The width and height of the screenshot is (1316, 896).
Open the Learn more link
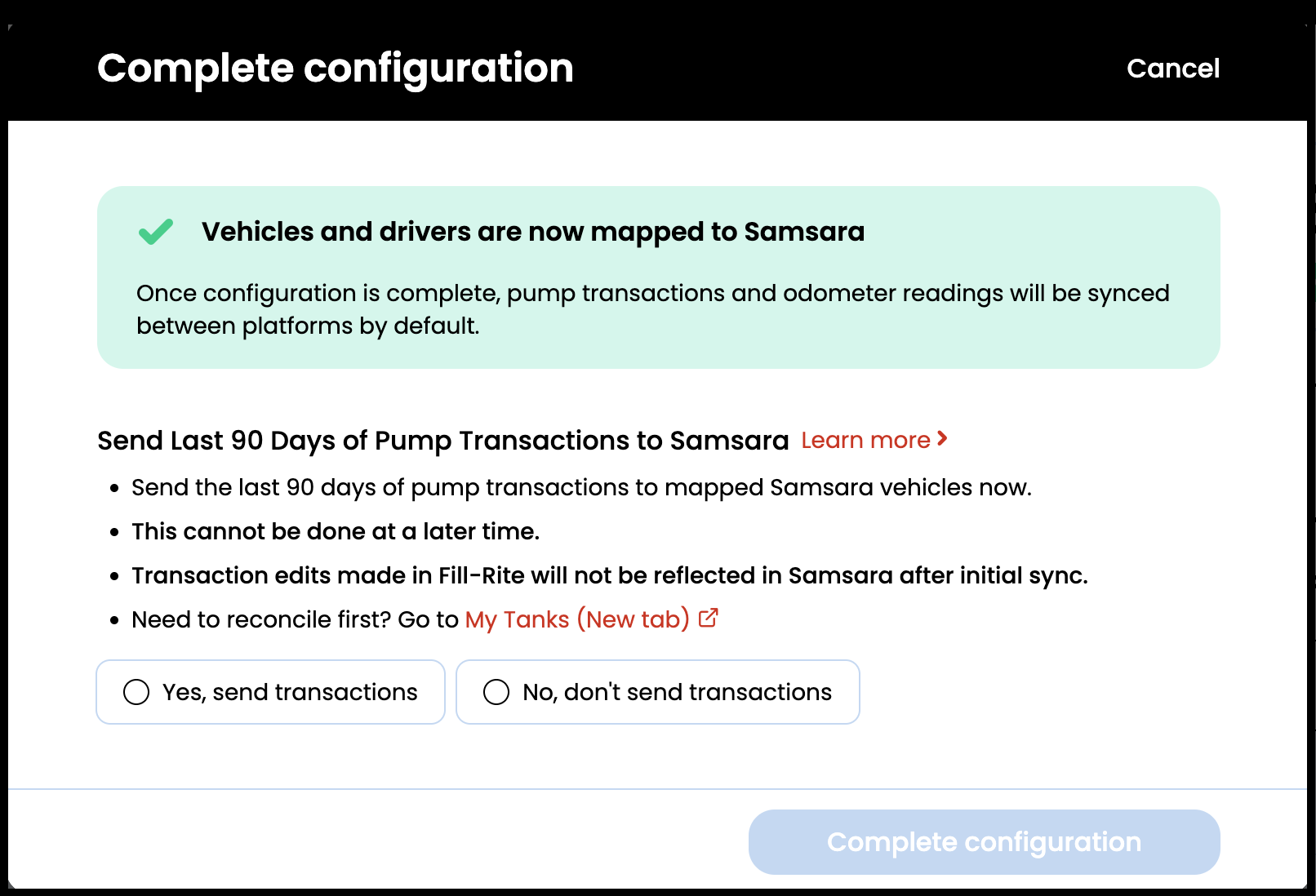pyautogui.click(x=865, y=441)
